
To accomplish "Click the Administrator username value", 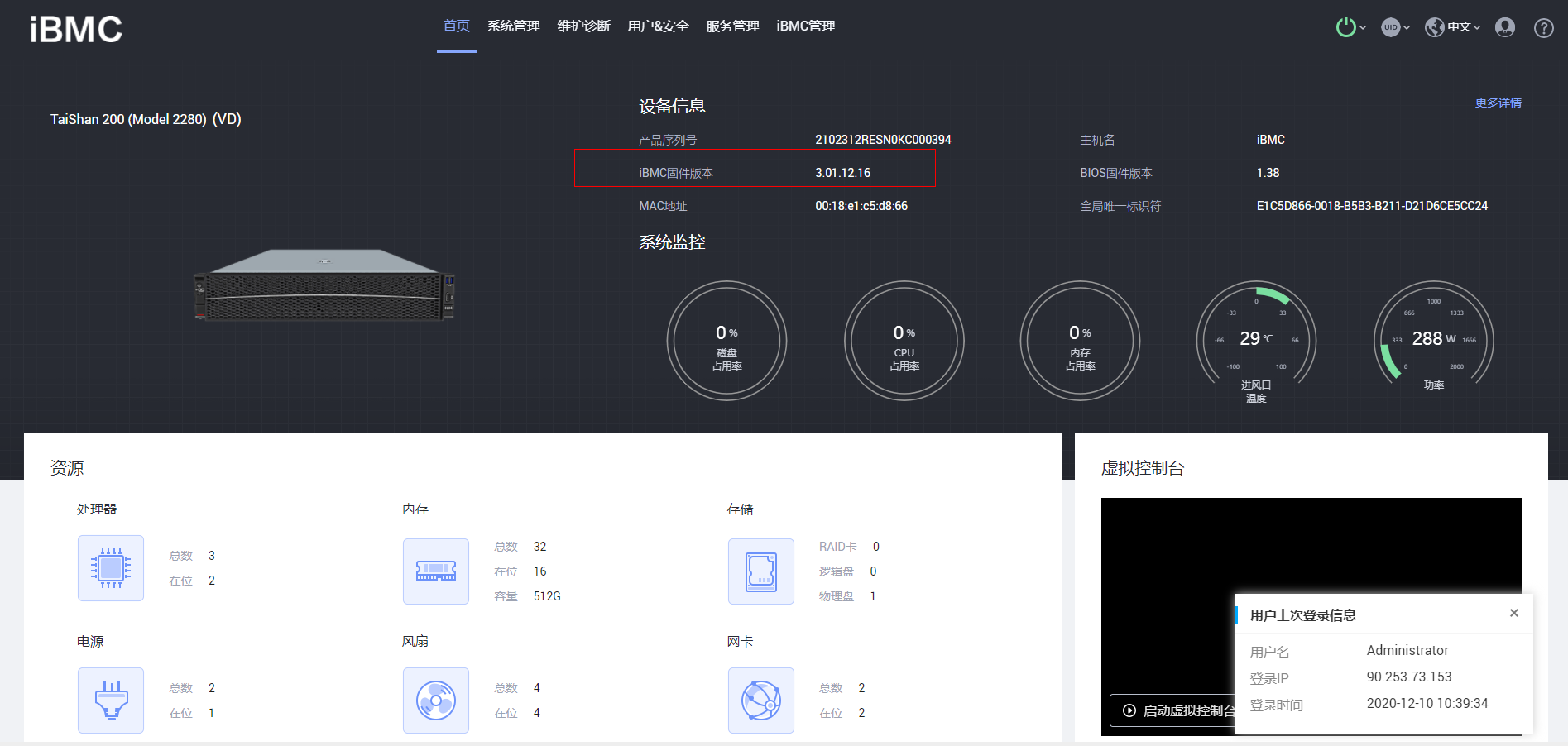I will (1407, 650).
